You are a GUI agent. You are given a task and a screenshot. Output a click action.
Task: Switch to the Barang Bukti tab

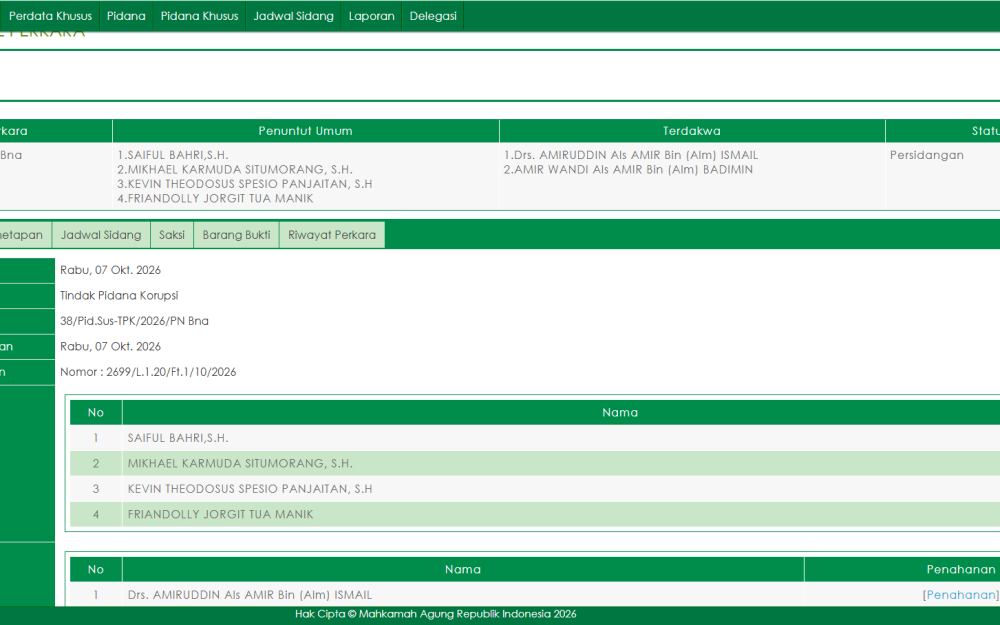(x=237, y=235)
